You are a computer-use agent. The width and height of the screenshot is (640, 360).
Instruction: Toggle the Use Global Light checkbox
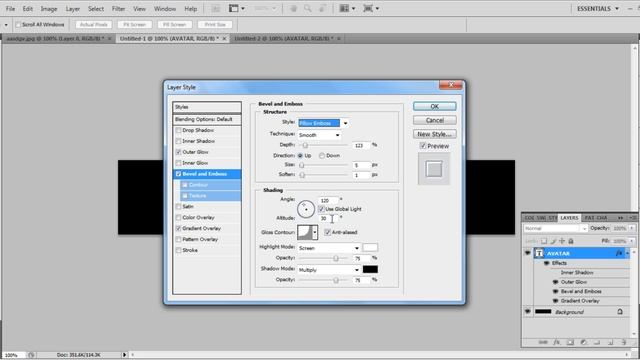321,209
